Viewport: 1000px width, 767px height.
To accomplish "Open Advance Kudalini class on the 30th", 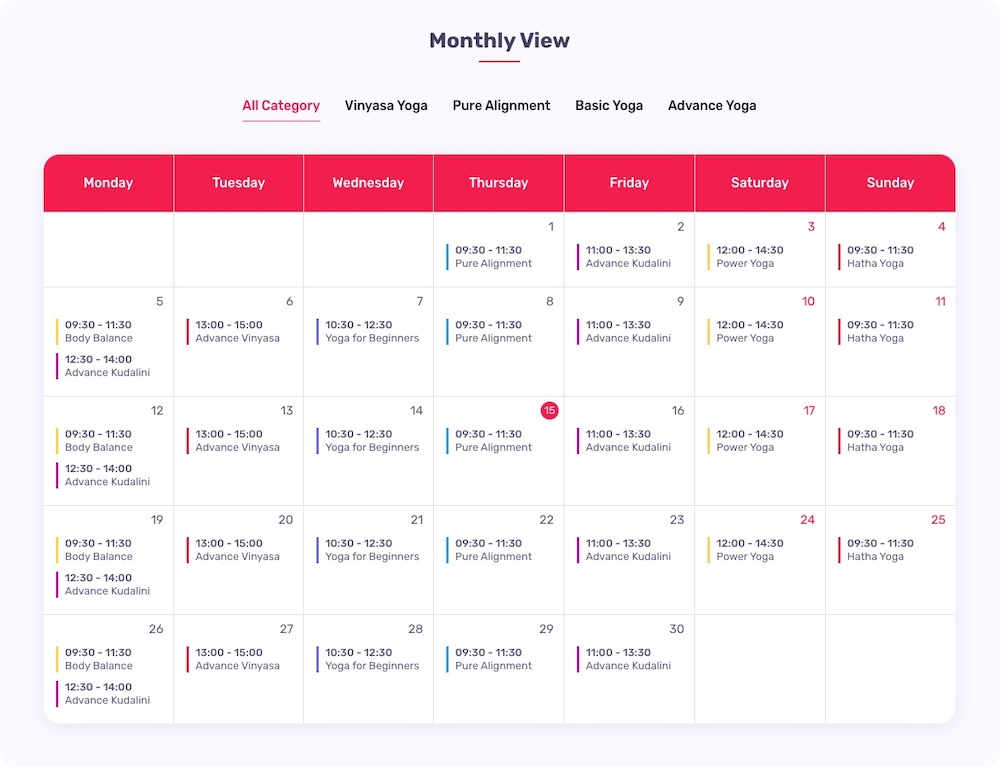I will pos(627,659).
